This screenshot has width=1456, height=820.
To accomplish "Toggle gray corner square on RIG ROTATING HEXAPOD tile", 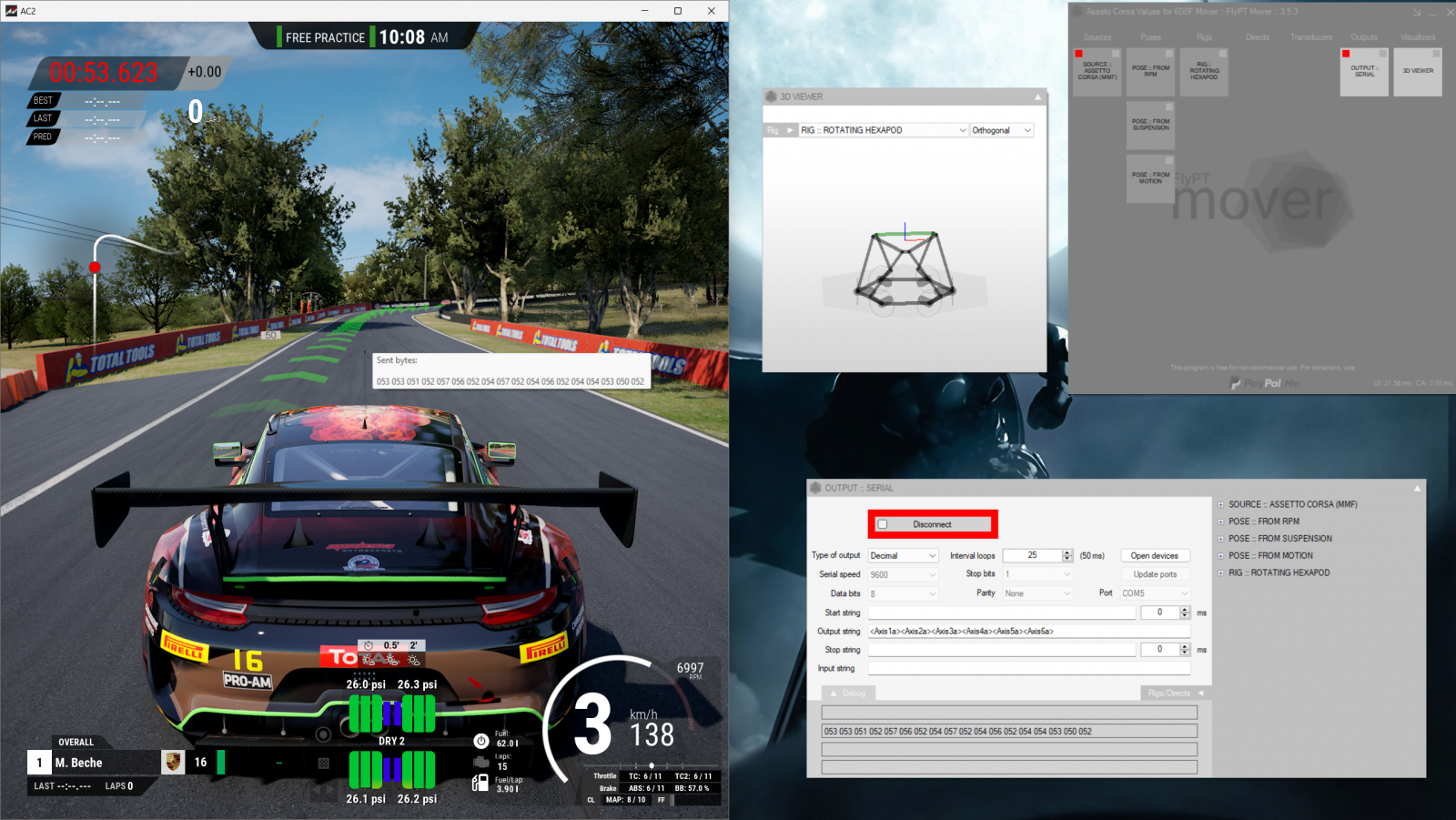I will [1223, 54].
